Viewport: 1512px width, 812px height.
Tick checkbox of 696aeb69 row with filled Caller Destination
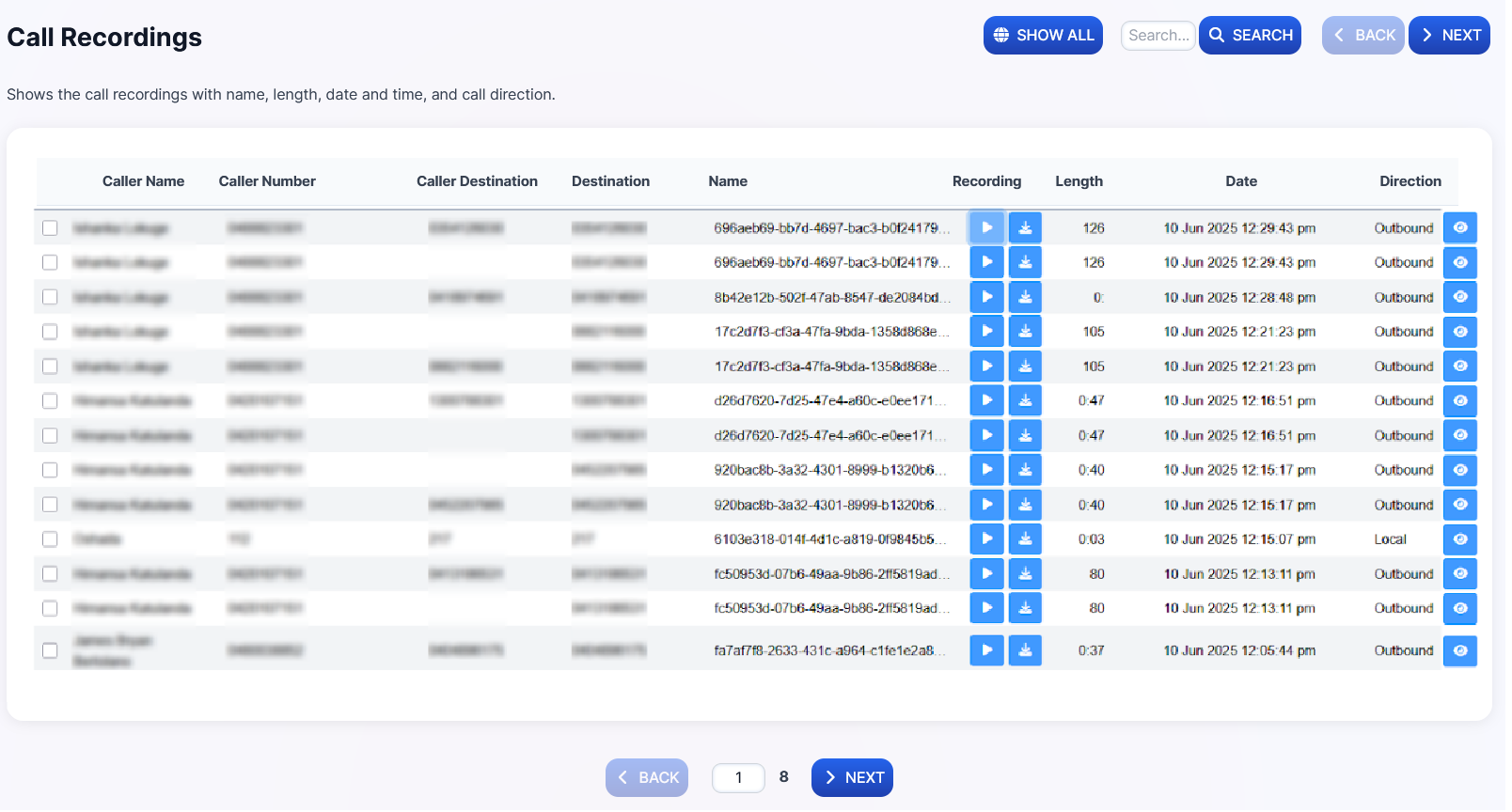[x=50, y=228]
